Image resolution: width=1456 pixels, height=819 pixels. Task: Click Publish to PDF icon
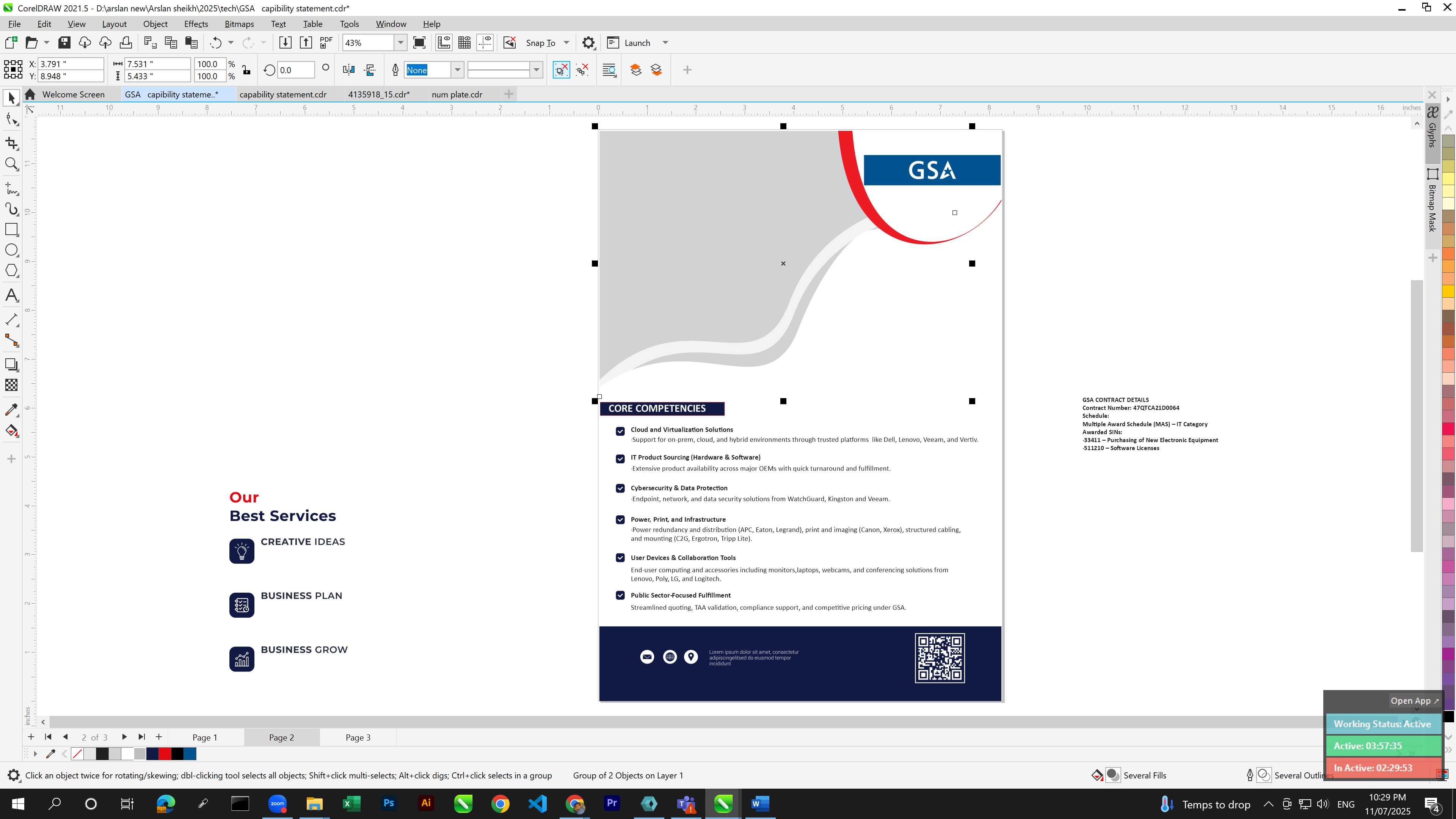(x=326, y=43)
